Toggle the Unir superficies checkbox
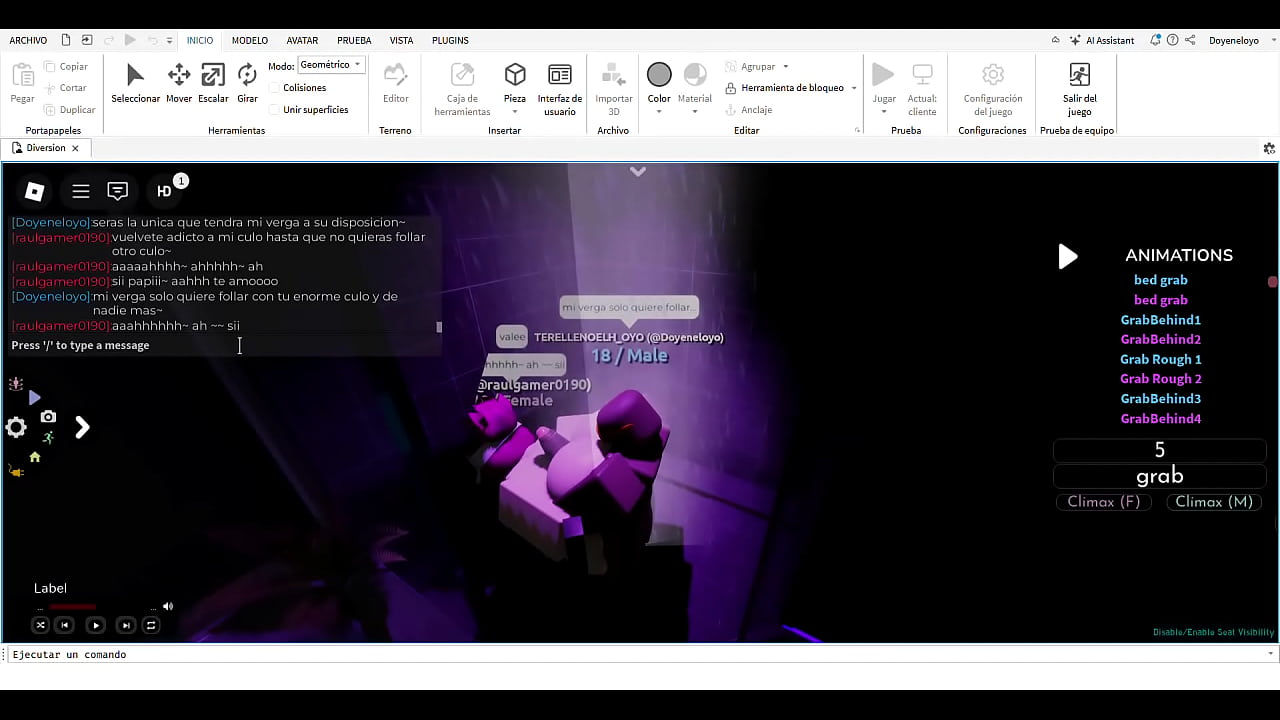 pyautogui.click(x=275, y=110)
